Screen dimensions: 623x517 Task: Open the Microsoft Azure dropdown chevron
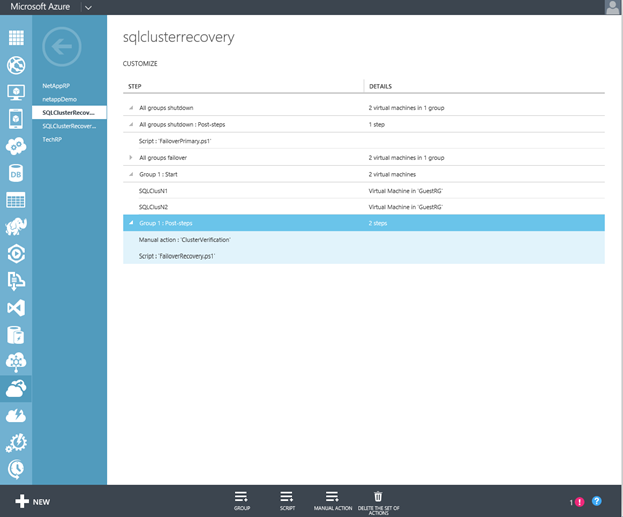point(88,8)
